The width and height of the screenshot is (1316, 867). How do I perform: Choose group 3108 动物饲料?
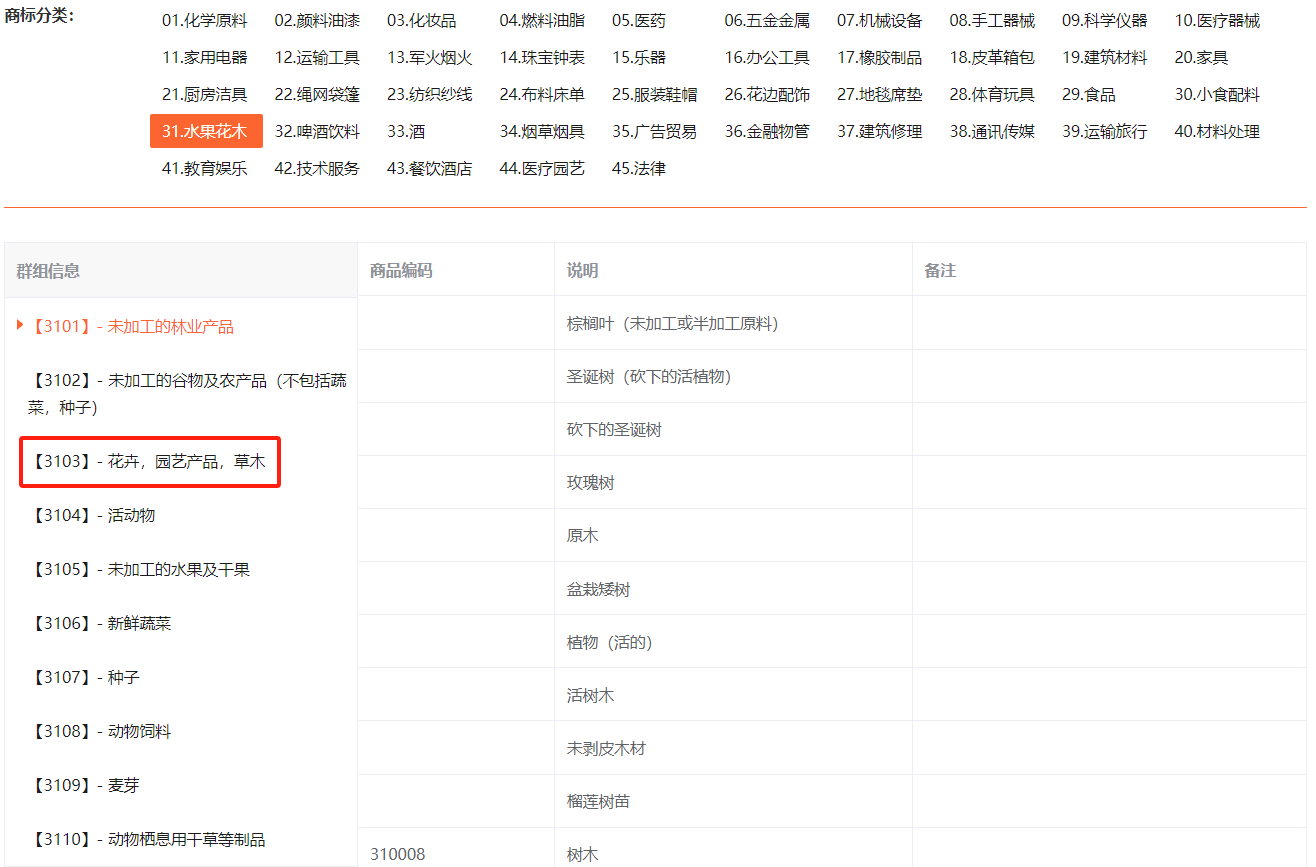tap(102, 731)
